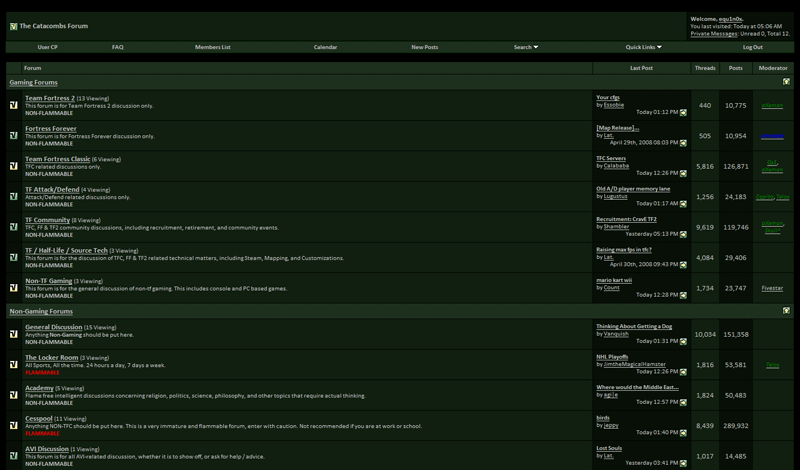Image resolution: width=800 pixels, height=470 pixels.
Task: Click the status icon beside TF / Half-Life / Source Tech
Action: click(x=14, y=257)
